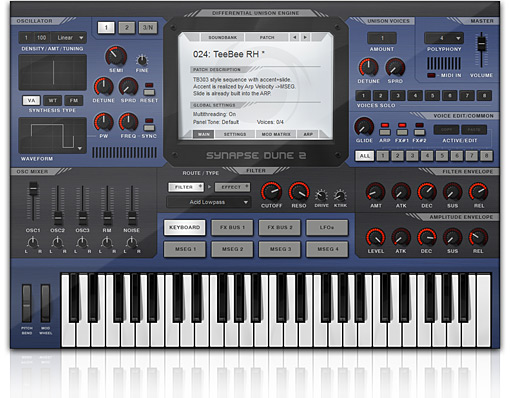The image size is (510, 398).
Task: Click the oscillator FREQ knob
Action: pos(128,122)
